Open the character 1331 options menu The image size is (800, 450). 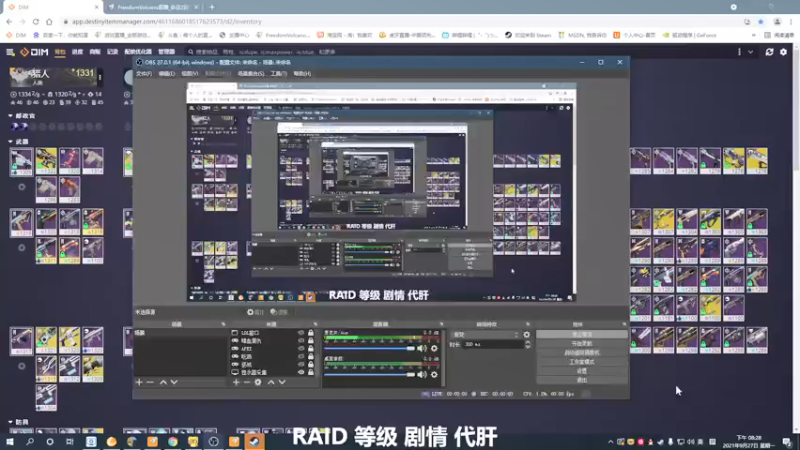tap(100, 78)
